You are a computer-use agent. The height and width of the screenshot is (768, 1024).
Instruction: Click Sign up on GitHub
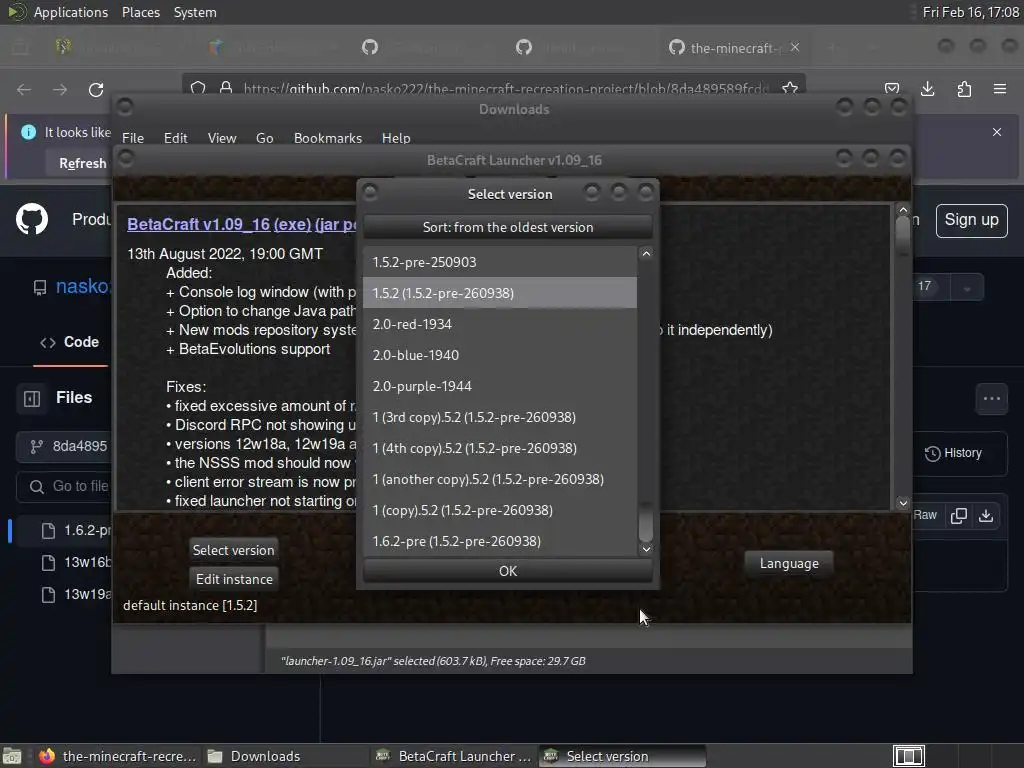(971, 221)
